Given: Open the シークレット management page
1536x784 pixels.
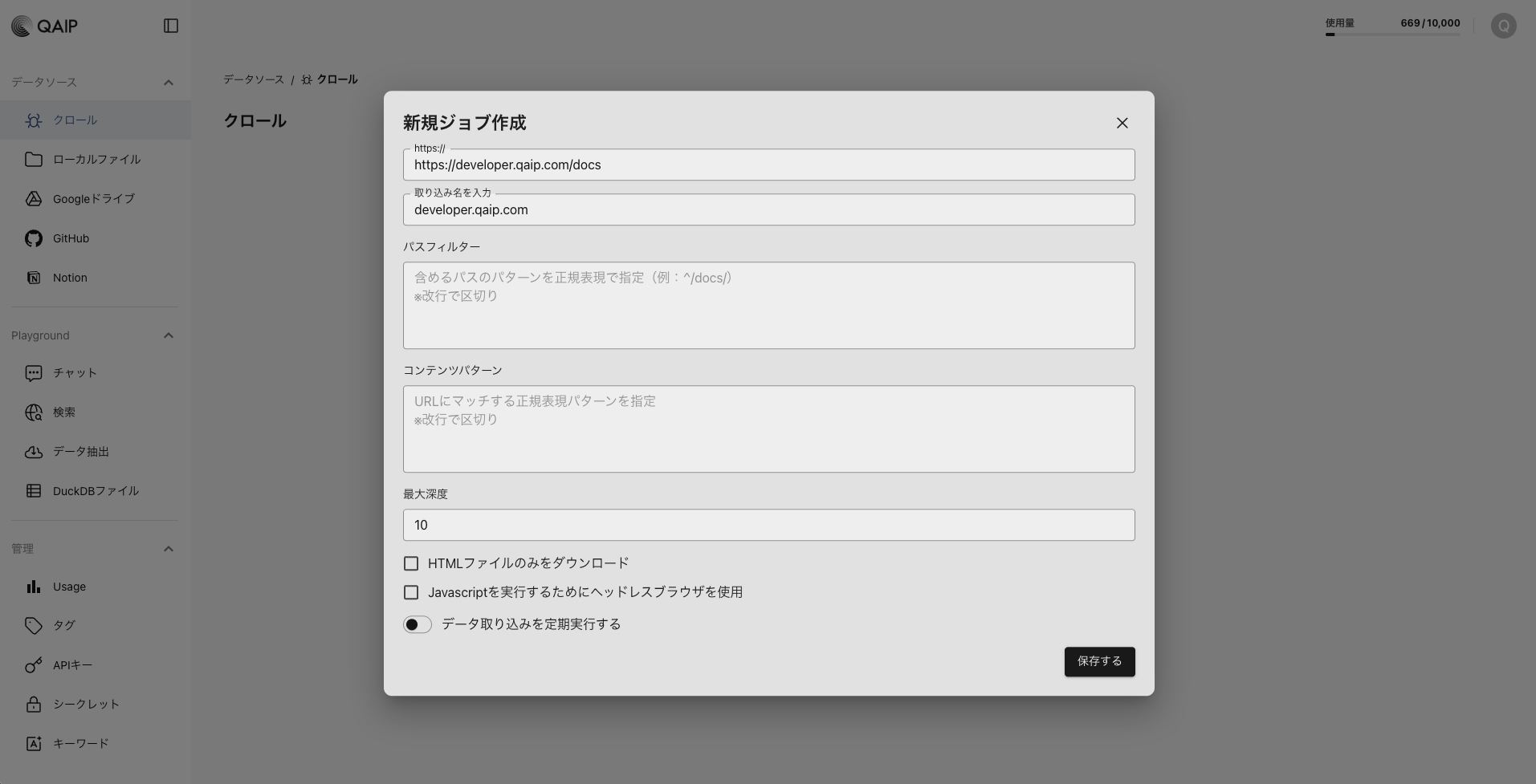Looking at the screenshot, I should coord(85,704).
